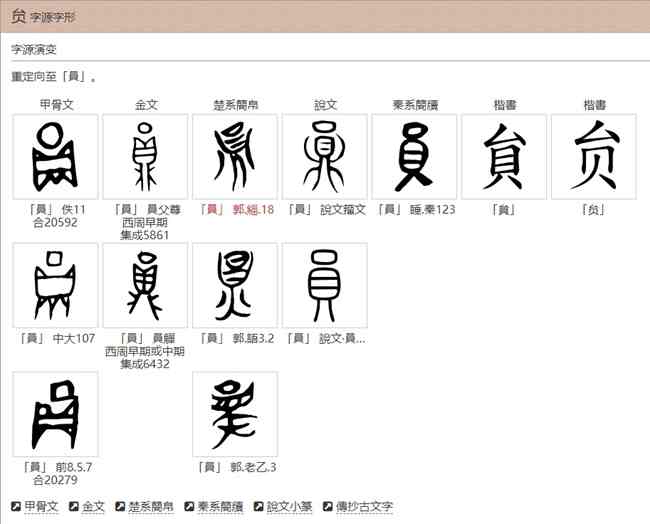Click the 甲骨文 column heading
Image resolution: width=650 pixels, height=524 pixels.
pos(56,105)
